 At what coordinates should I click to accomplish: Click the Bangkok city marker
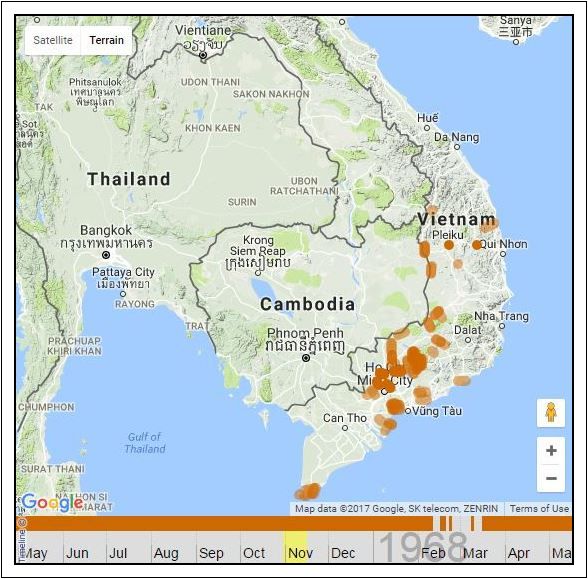click(106, 255)
